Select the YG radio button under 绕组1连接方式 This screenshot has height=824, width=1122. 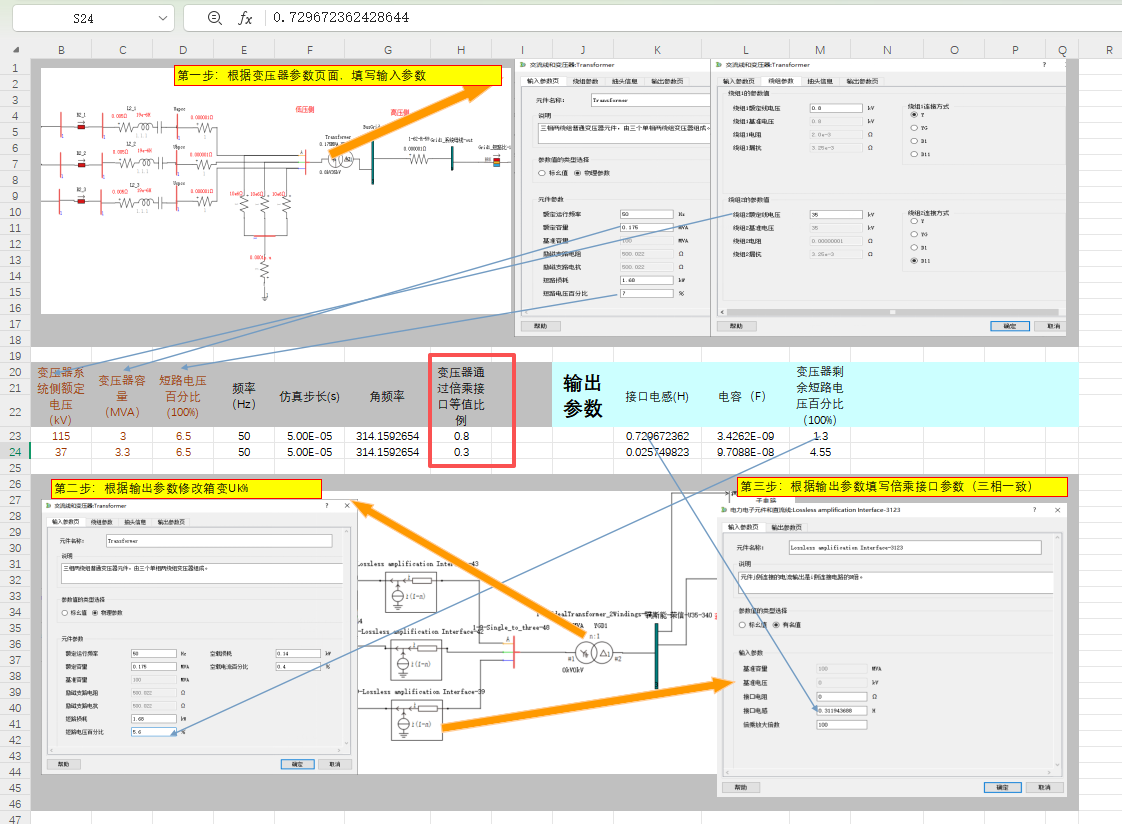[912, 127]
